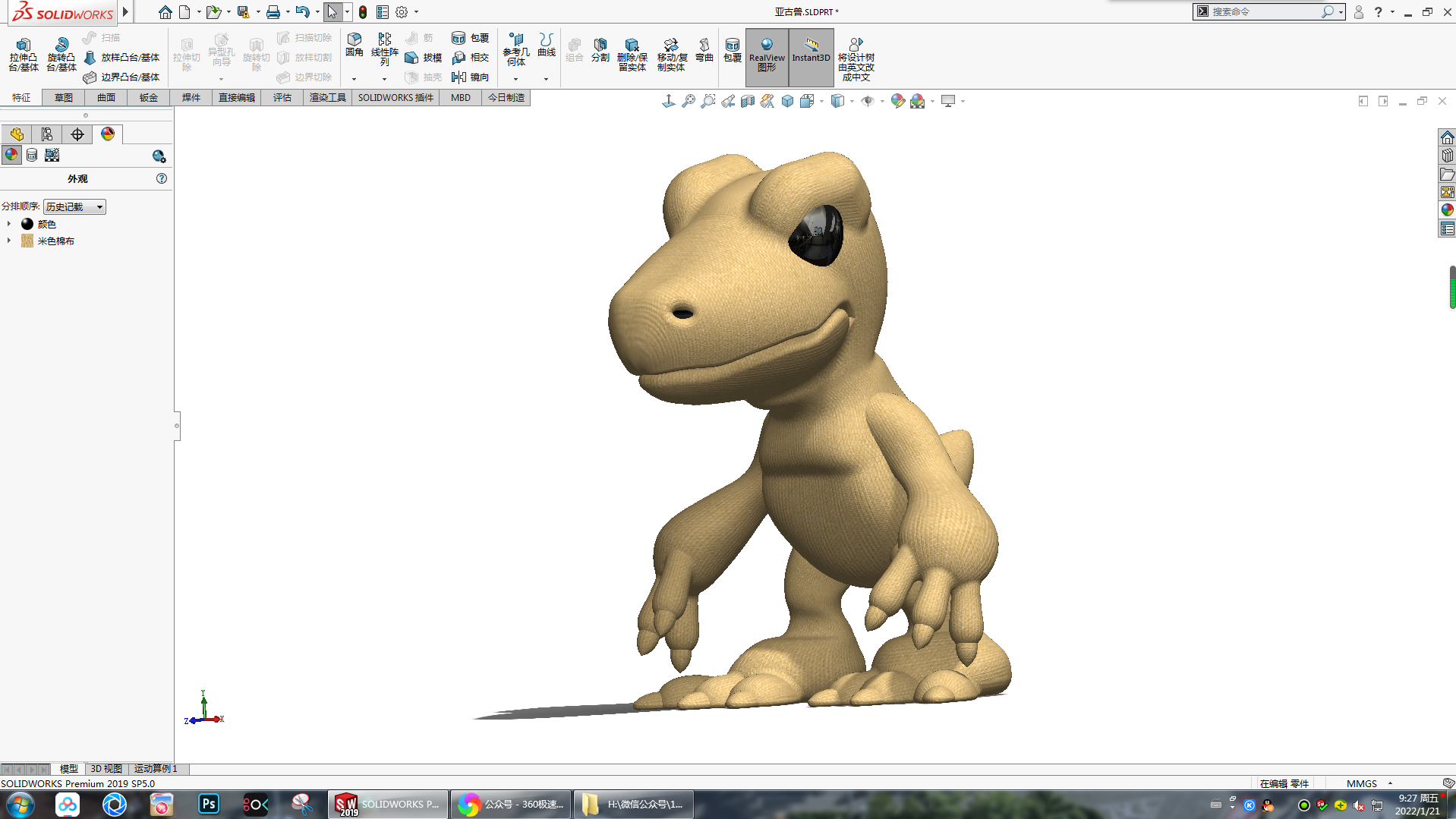Toggle Instant3D mode
1456x819 pixels.
[811, 56]
